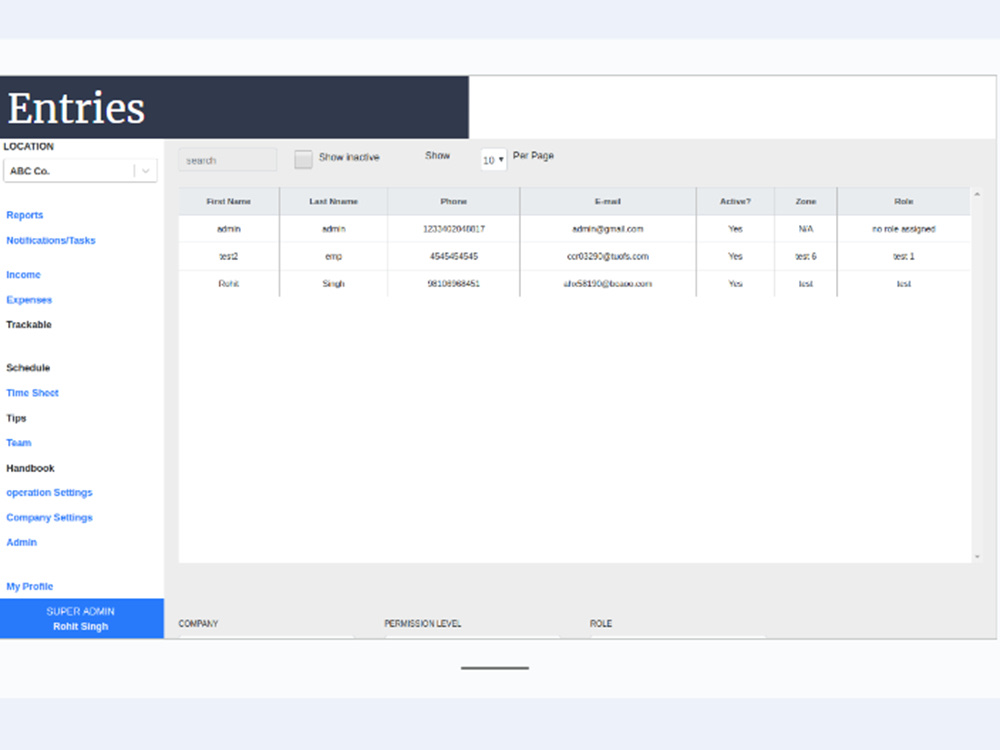
Task: Open the Reports page
Action: [25, 215]
